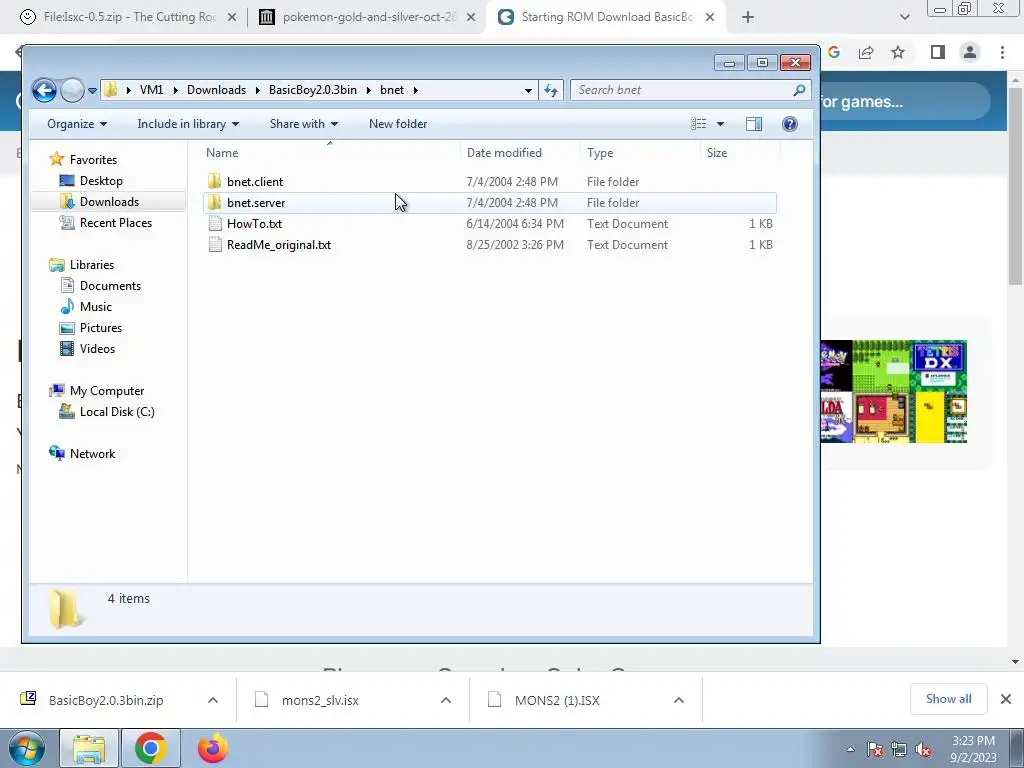Screen dimensions: 1024x768
Task: Bookmark this page with the star
Action: pyautogui.click(x=898, y=52)
